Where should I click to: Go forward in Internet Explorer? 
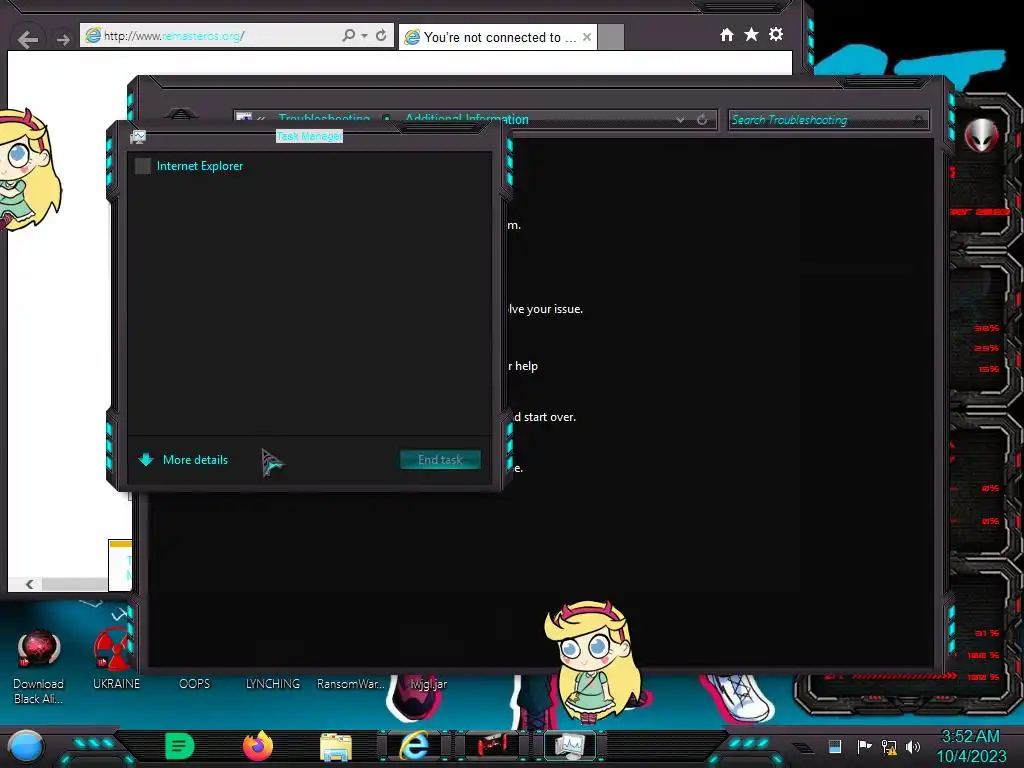click(63, 40)
